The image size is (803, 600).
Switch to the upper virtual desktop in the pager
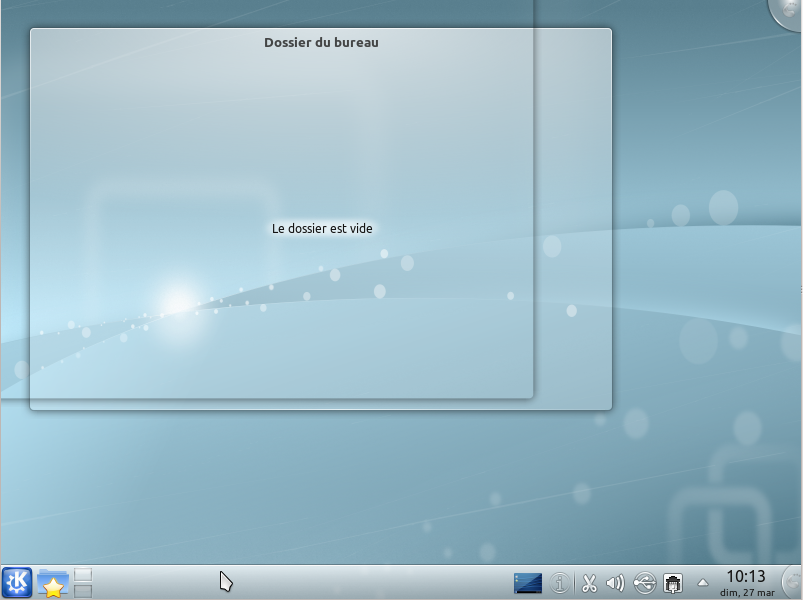point(83,575)
